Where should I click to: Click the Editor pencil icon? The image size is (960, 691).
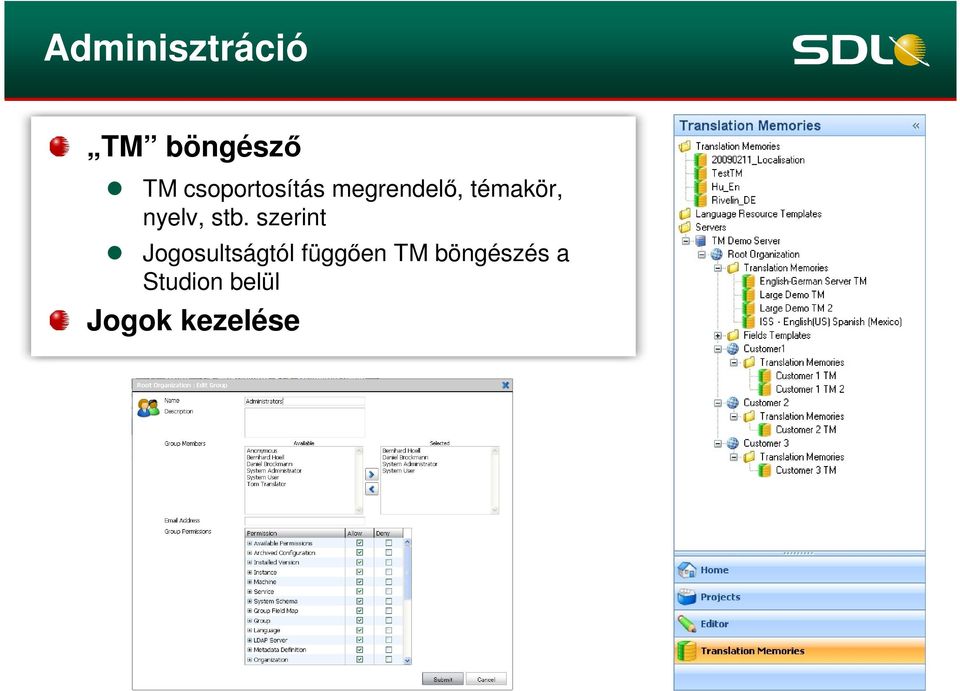pos(687,624)
